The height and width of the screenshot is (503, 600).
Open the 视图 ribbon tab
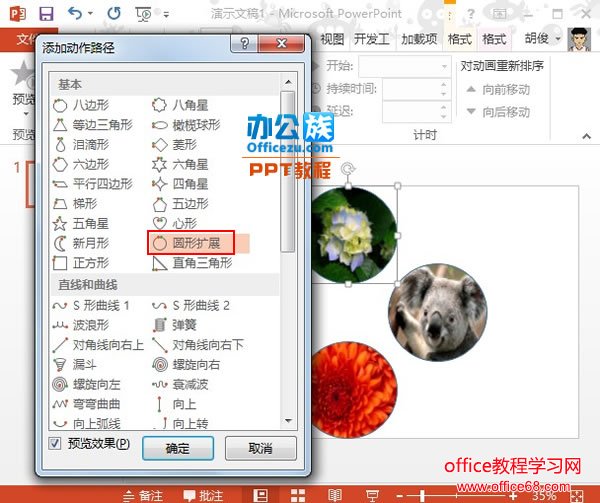pyautogui.click(x=332, y=39)
